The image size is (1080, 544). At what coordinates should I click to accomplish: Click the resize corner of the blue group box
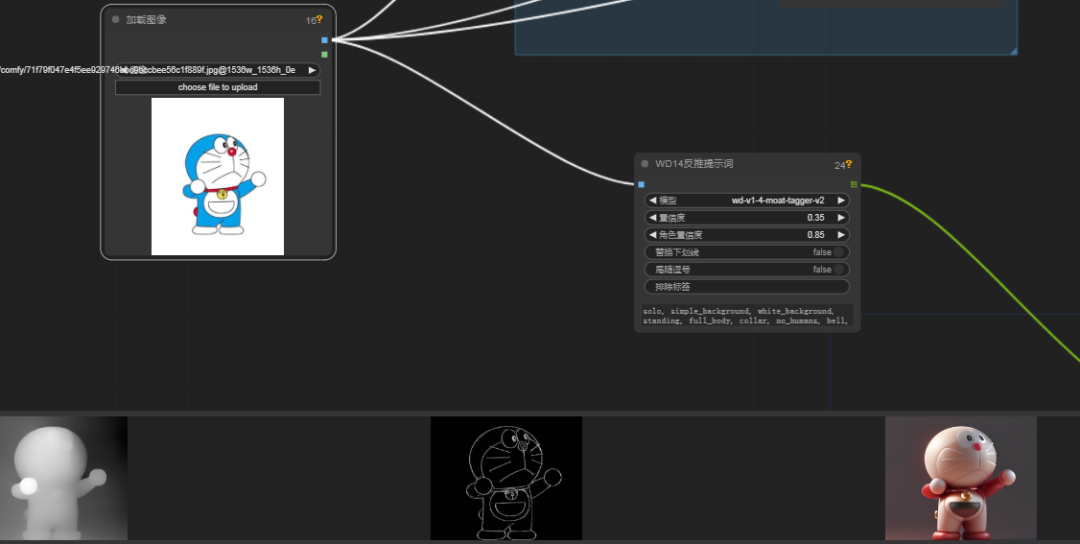[x=1013, y=51]
